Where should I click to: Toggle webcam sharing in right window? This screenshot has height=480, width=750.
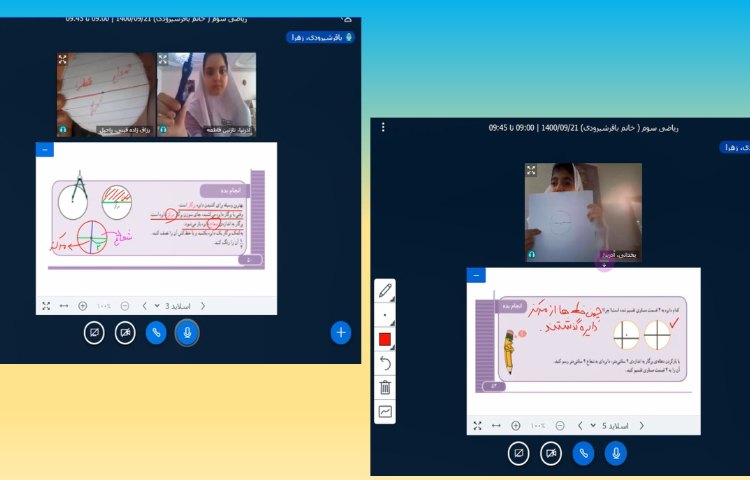(551, 453)
